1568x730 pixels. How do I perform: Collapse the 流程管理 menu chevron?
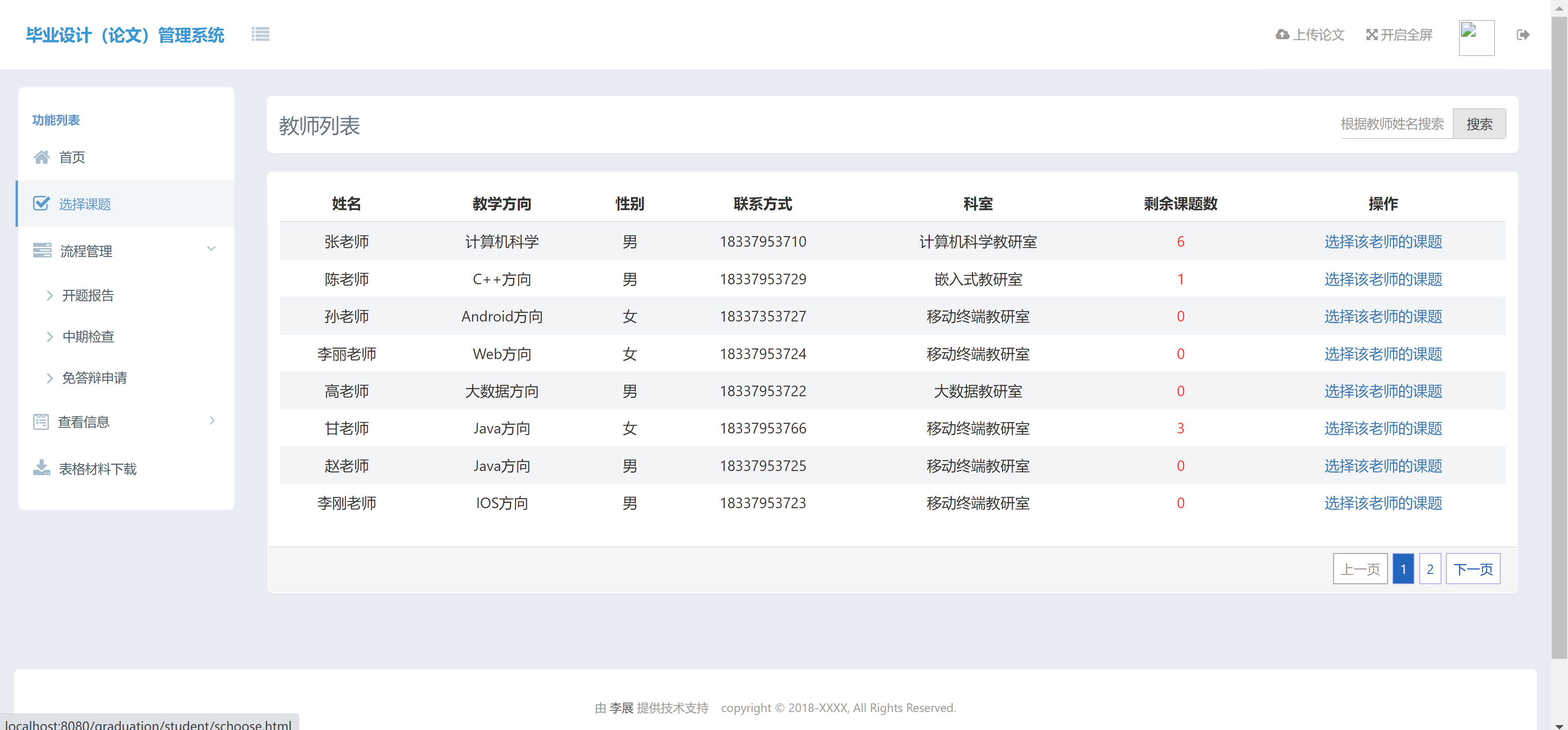(x=211, y=248)
